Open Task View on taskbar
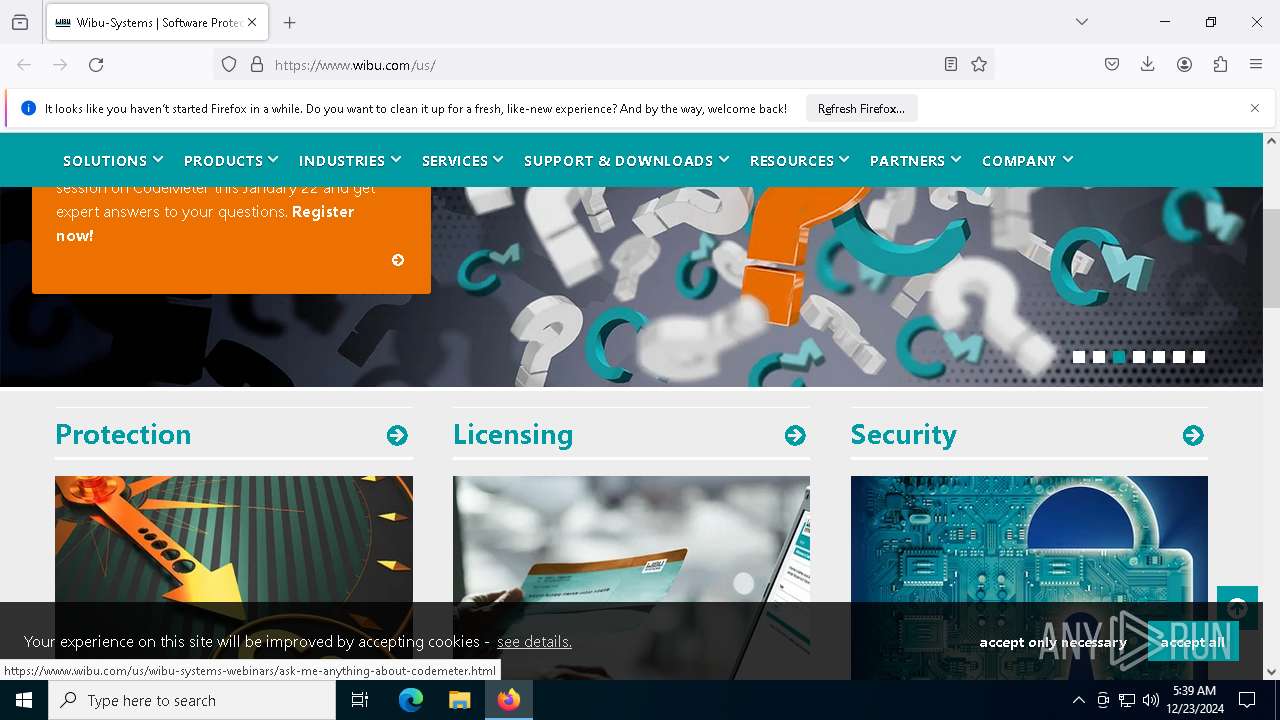 360,700
